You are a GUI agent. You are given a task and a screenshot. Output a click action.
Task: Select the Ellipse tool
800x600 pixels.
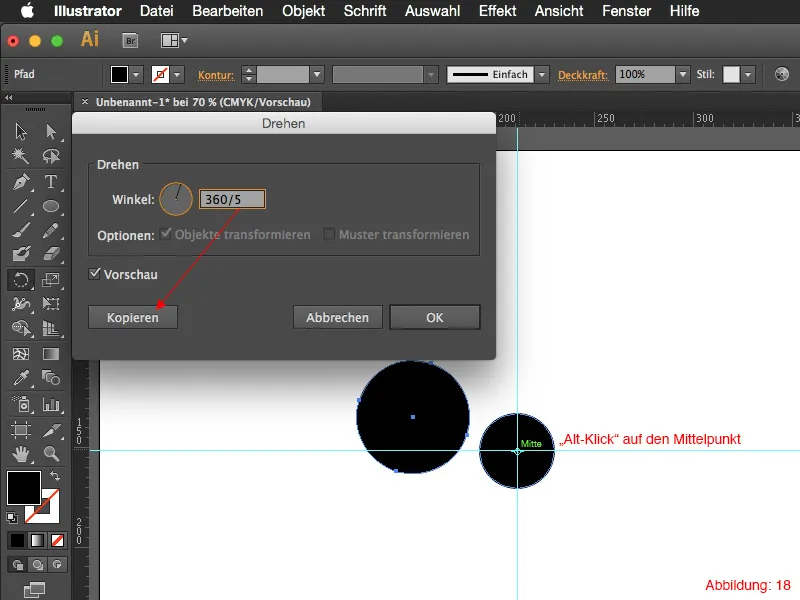tap(51, 206)
